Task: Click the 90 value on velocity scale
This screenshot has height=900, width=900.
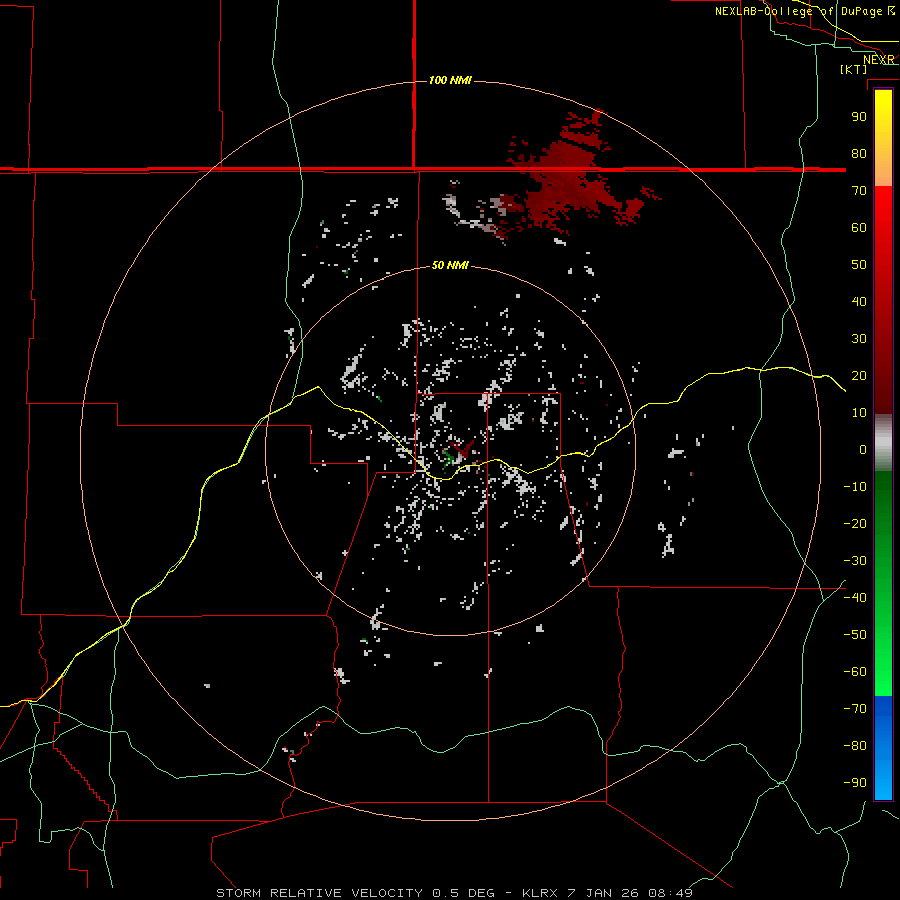Action: coord(859,117)
